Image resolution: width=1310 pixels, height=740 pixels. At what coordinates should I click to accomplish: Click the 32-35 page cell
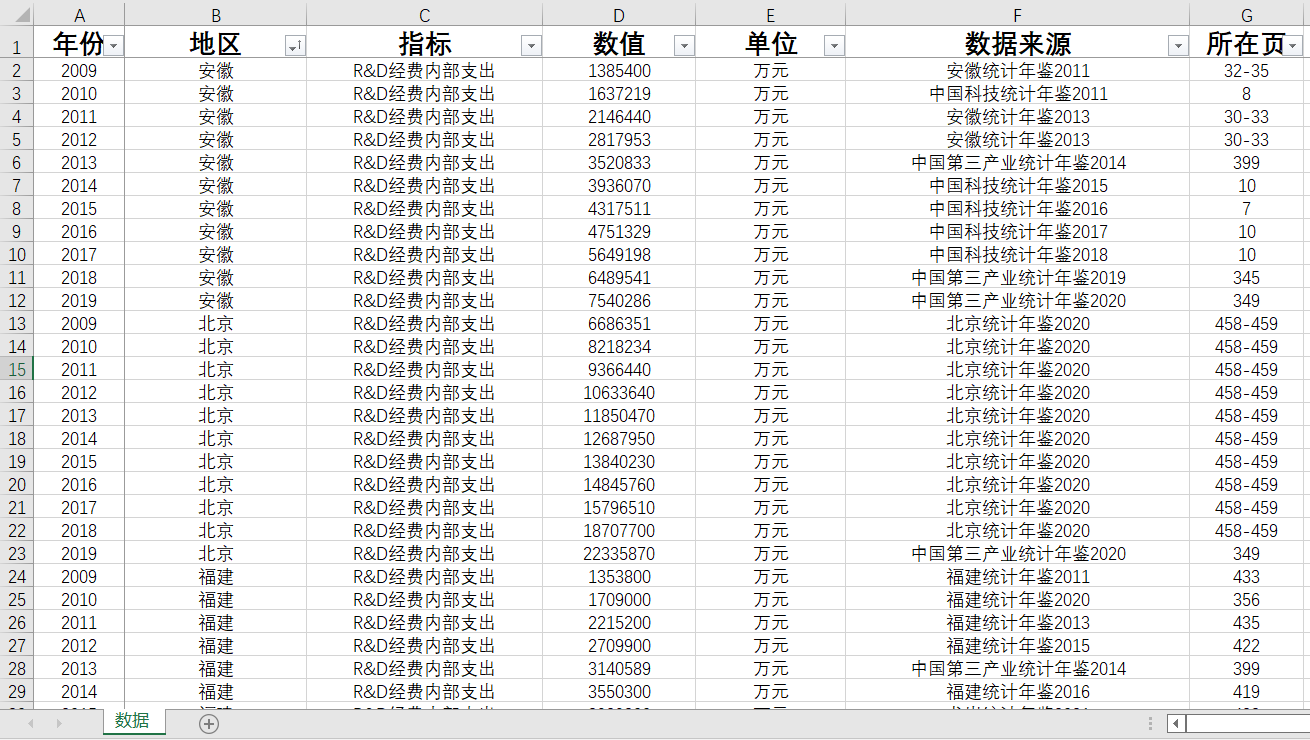pos(1247,71)
